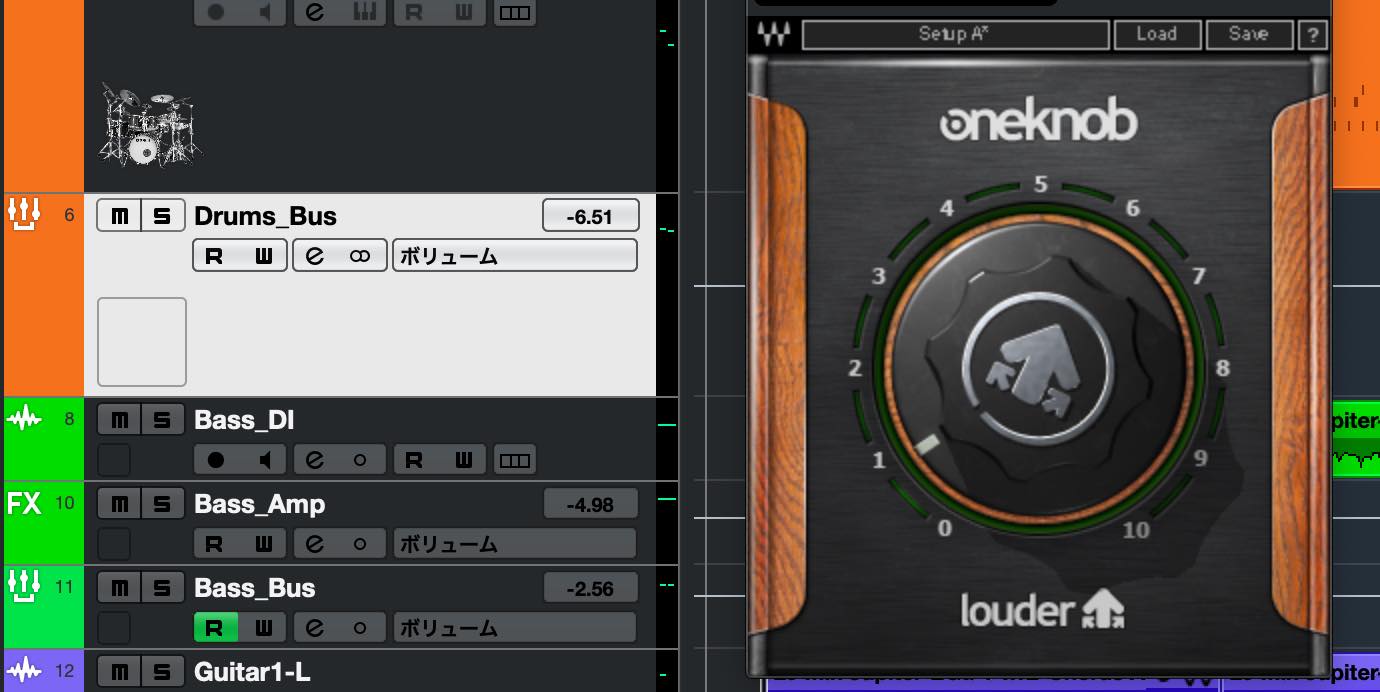Mute the Bass_Bus track
The width and height of the screenshot is (1380, 692).
coord(119,588)
